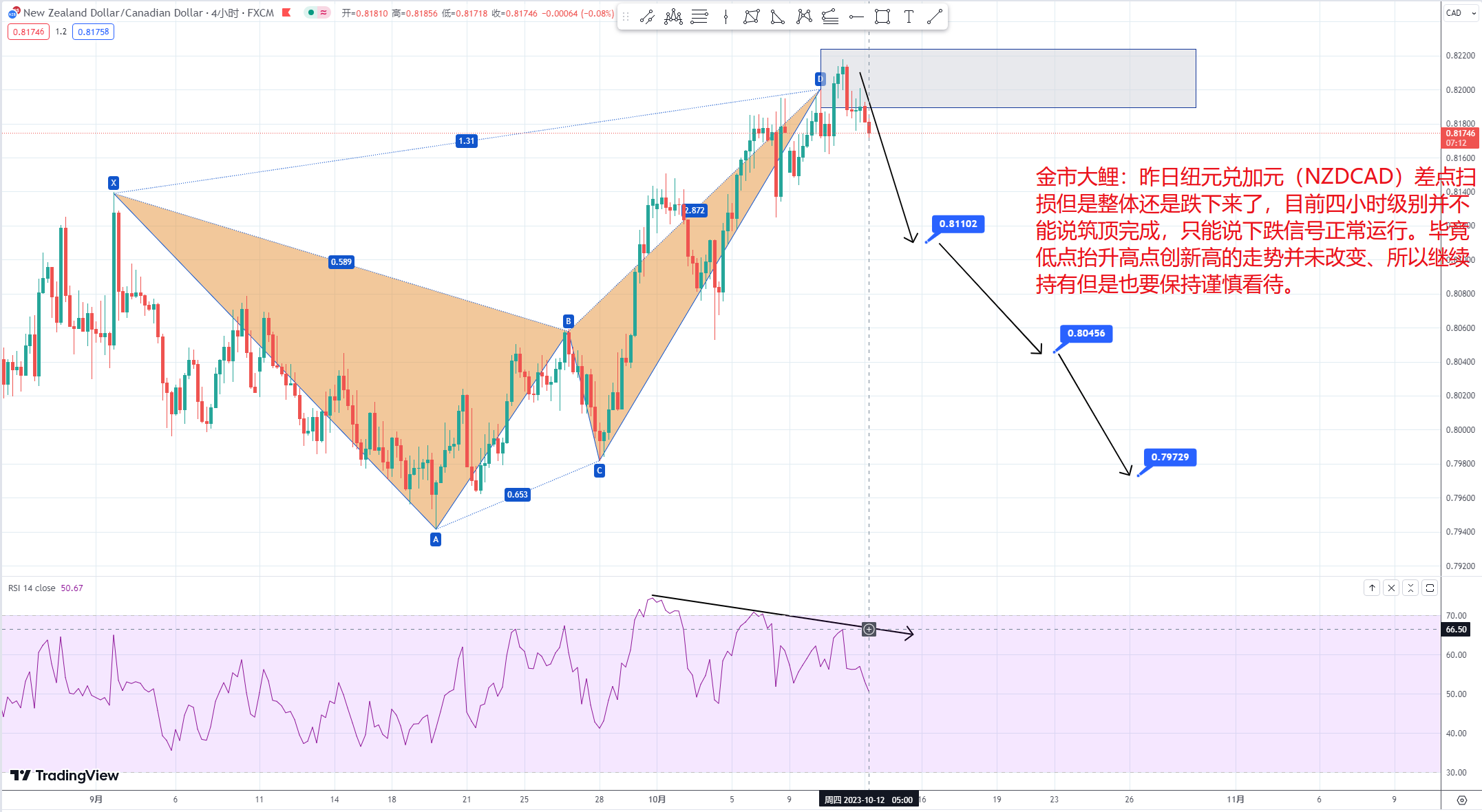The height and width of the screenshot is (812, 1482).
Task: Click the red sell price 0.81746
Action: [28, 32]
